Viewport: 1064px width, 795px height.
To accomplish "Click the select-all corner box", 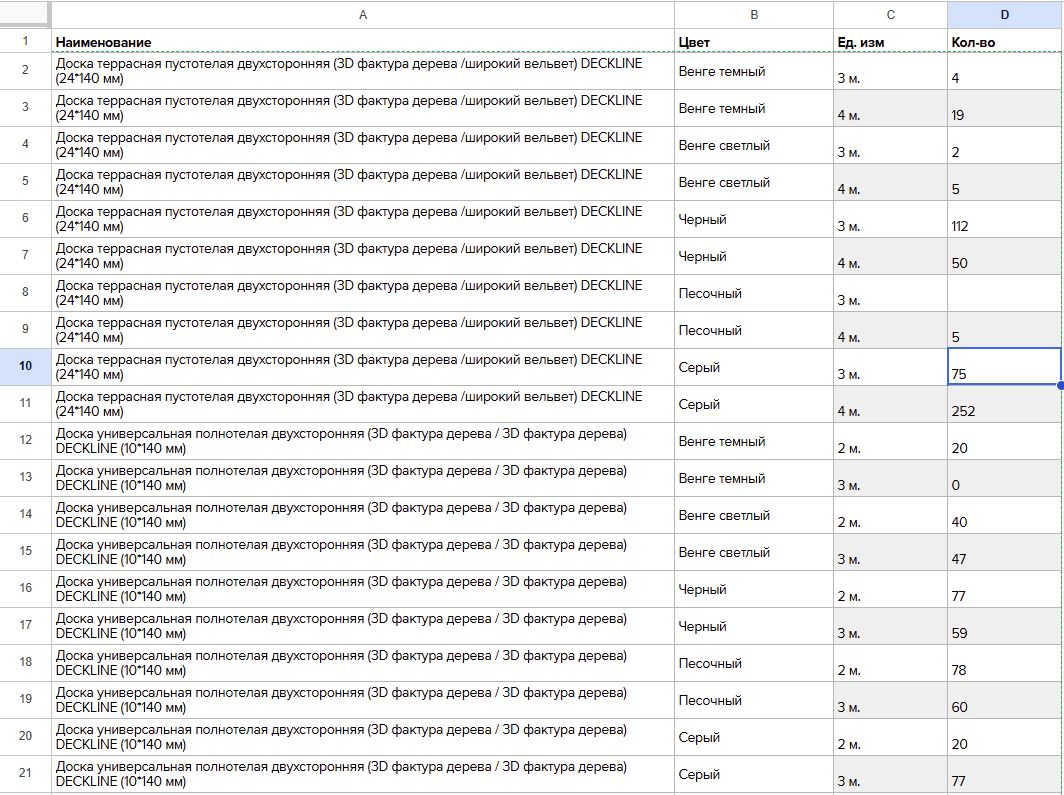I will (25, 15).
